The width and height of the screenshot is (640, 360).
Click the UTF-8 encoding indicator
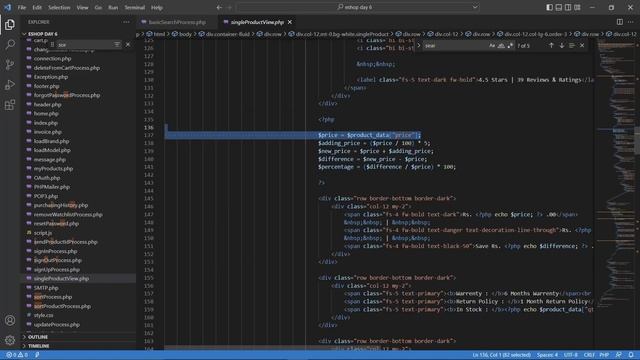[571, 355]
